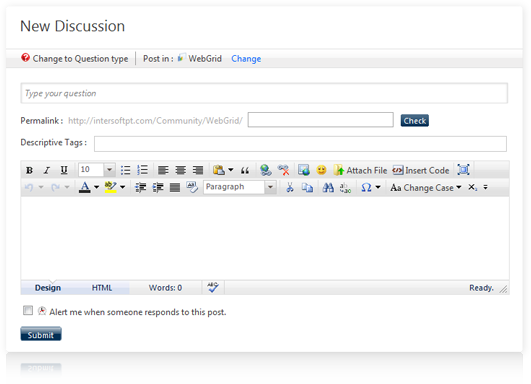Align text to the left
This screenshot has height=384, width=531.
click(163, 170)
